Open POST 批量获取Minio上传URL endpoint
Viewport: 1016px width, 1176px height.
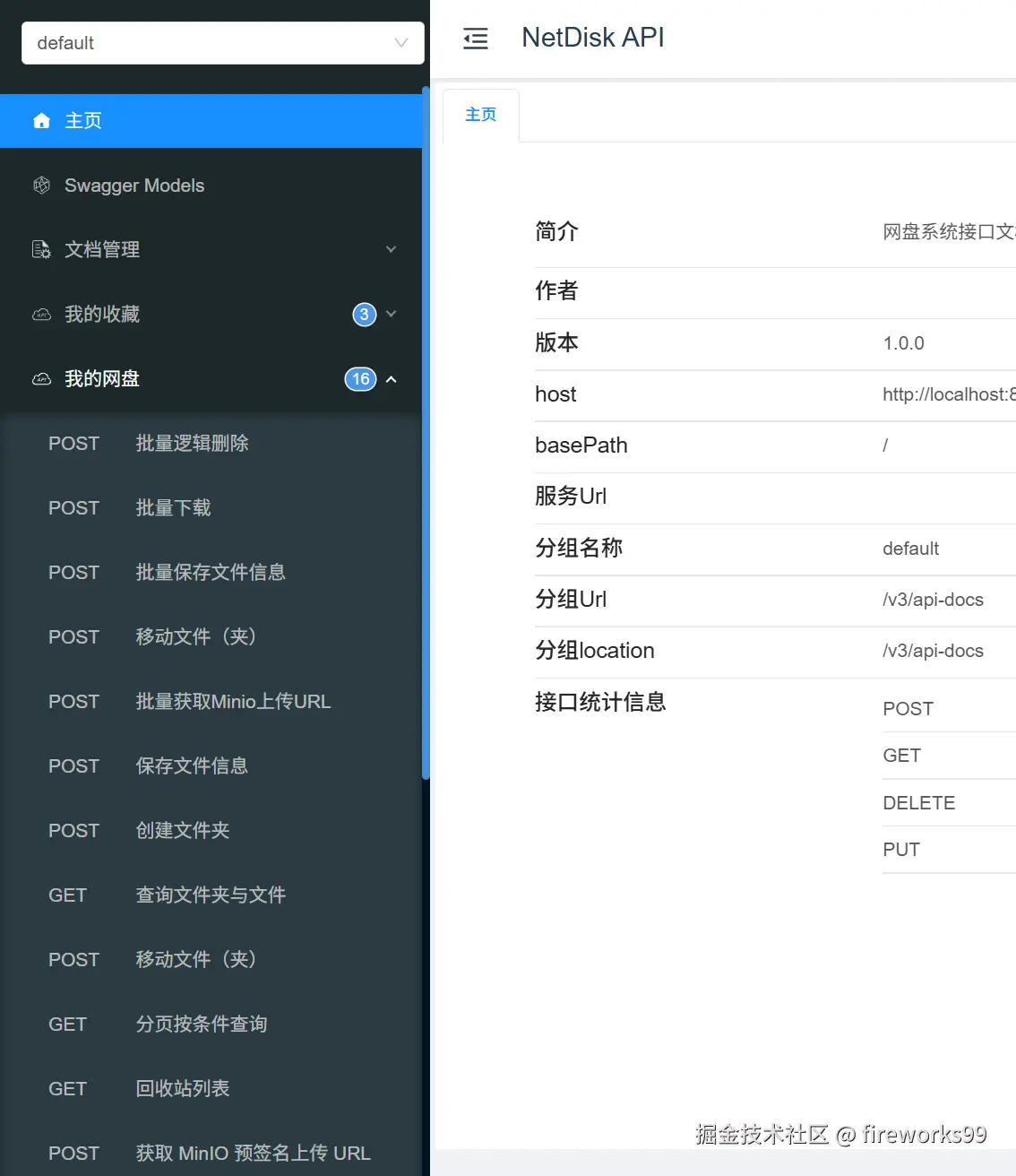[211, 702]
